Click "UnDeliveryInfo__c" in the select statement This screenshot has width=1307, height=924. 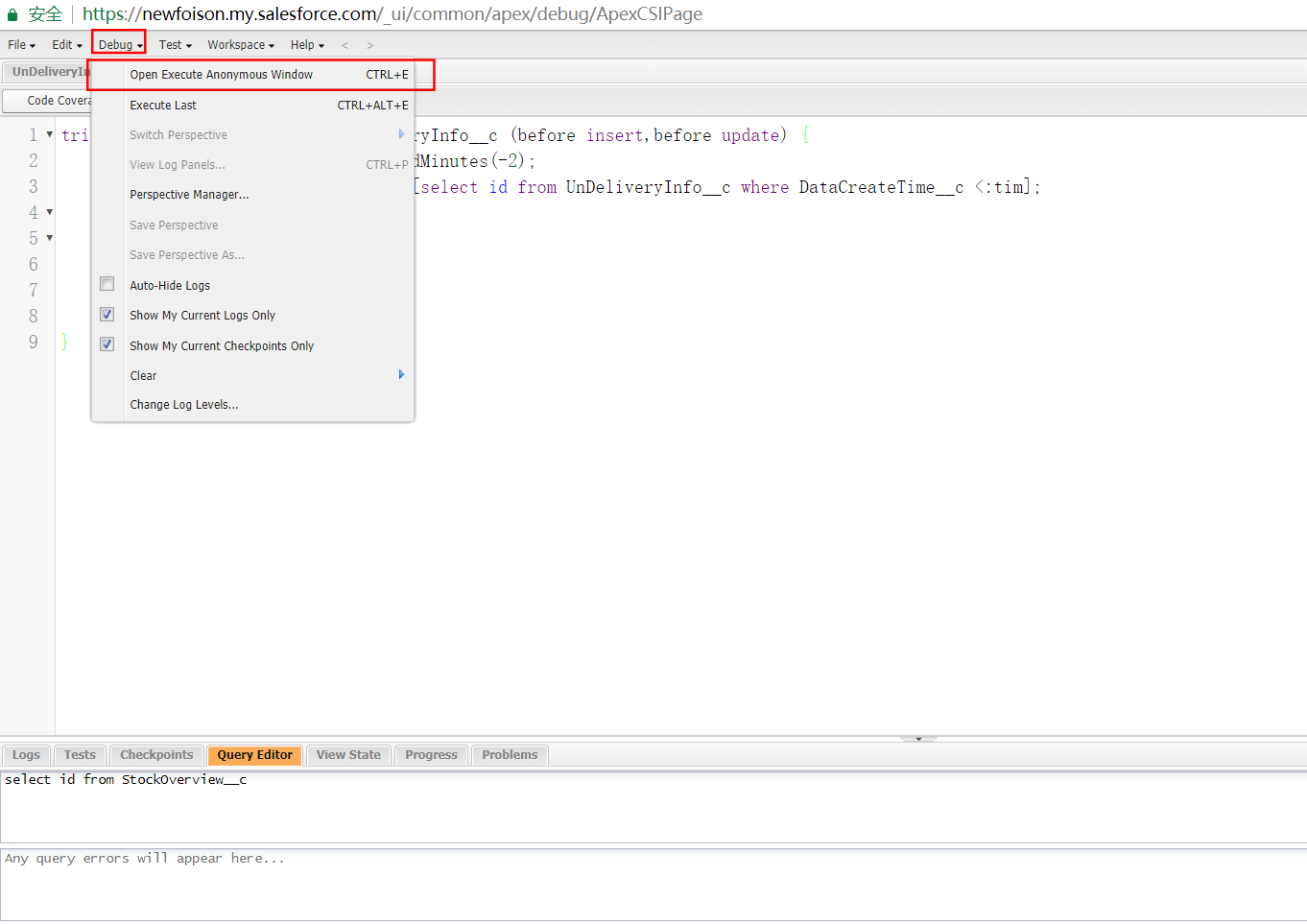click(x=648, y=188)
